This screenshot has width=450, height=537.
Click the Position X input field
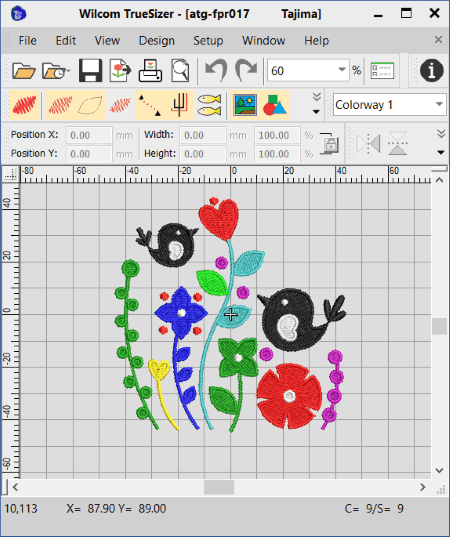(89, 135)
